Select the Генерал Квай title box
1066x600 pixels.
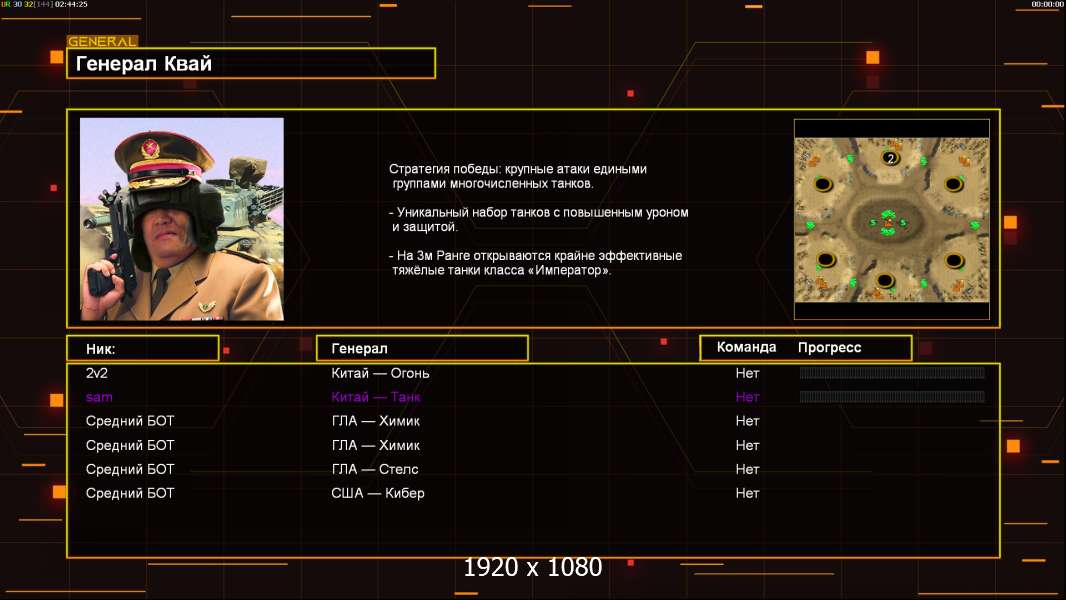(x=250, y=64)
